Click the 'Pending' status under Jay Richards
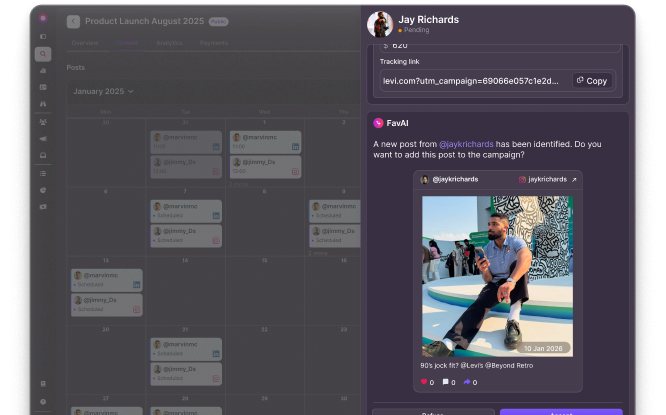The image size is (666, 415). coord(416,31)
